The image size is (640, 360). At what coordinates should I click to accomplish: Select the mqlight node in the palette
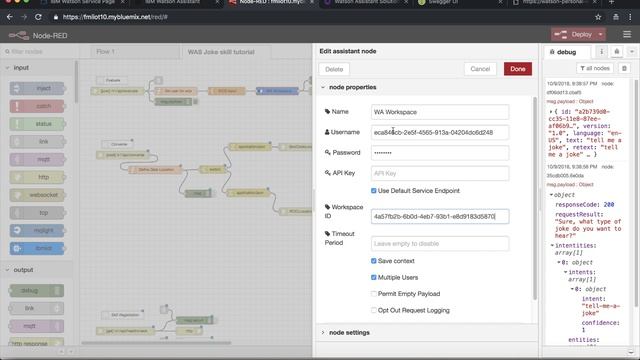coord(37,230)
